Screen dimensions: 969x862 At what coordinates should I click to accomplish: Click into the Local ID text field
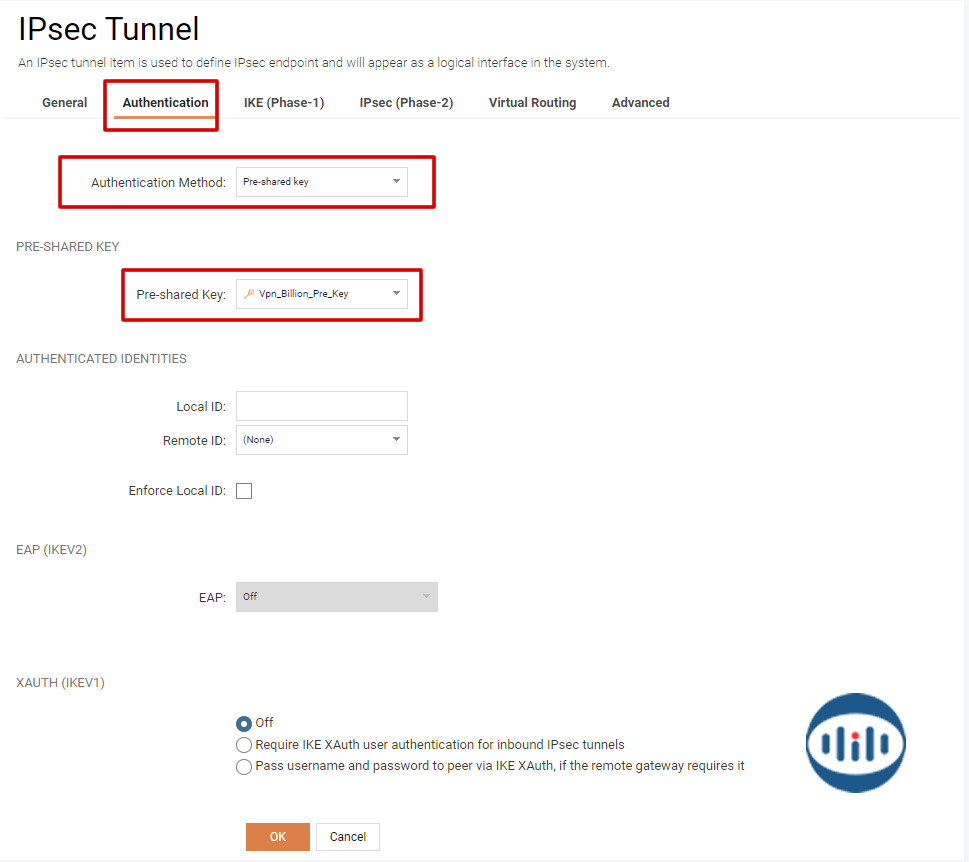click(321, 406)
